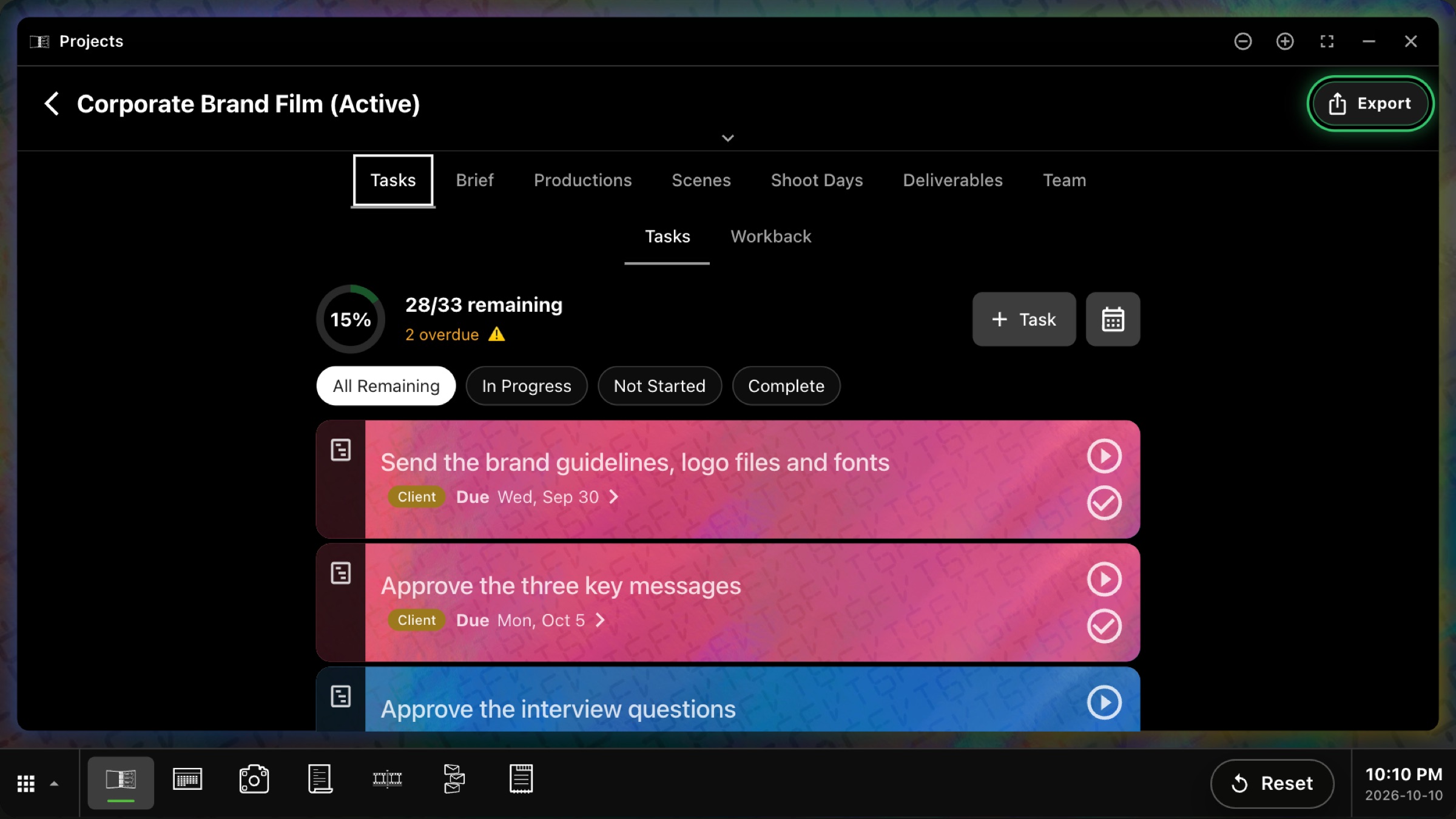This screenshot has width=1456, height=819.
Task: Click the notes icon on key messages task
Action: [341, 573]
